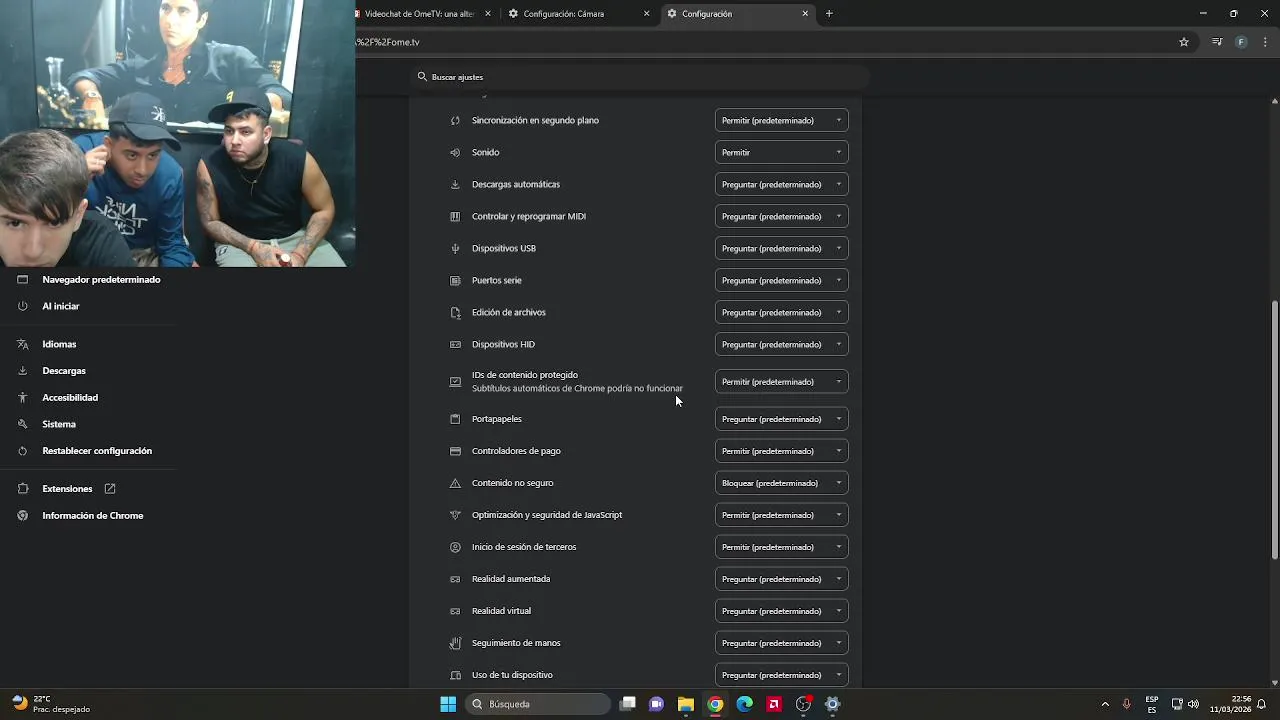Click the Dispositivos USB icon
The image size is (1280, 720).
click(x=455, y=248)
